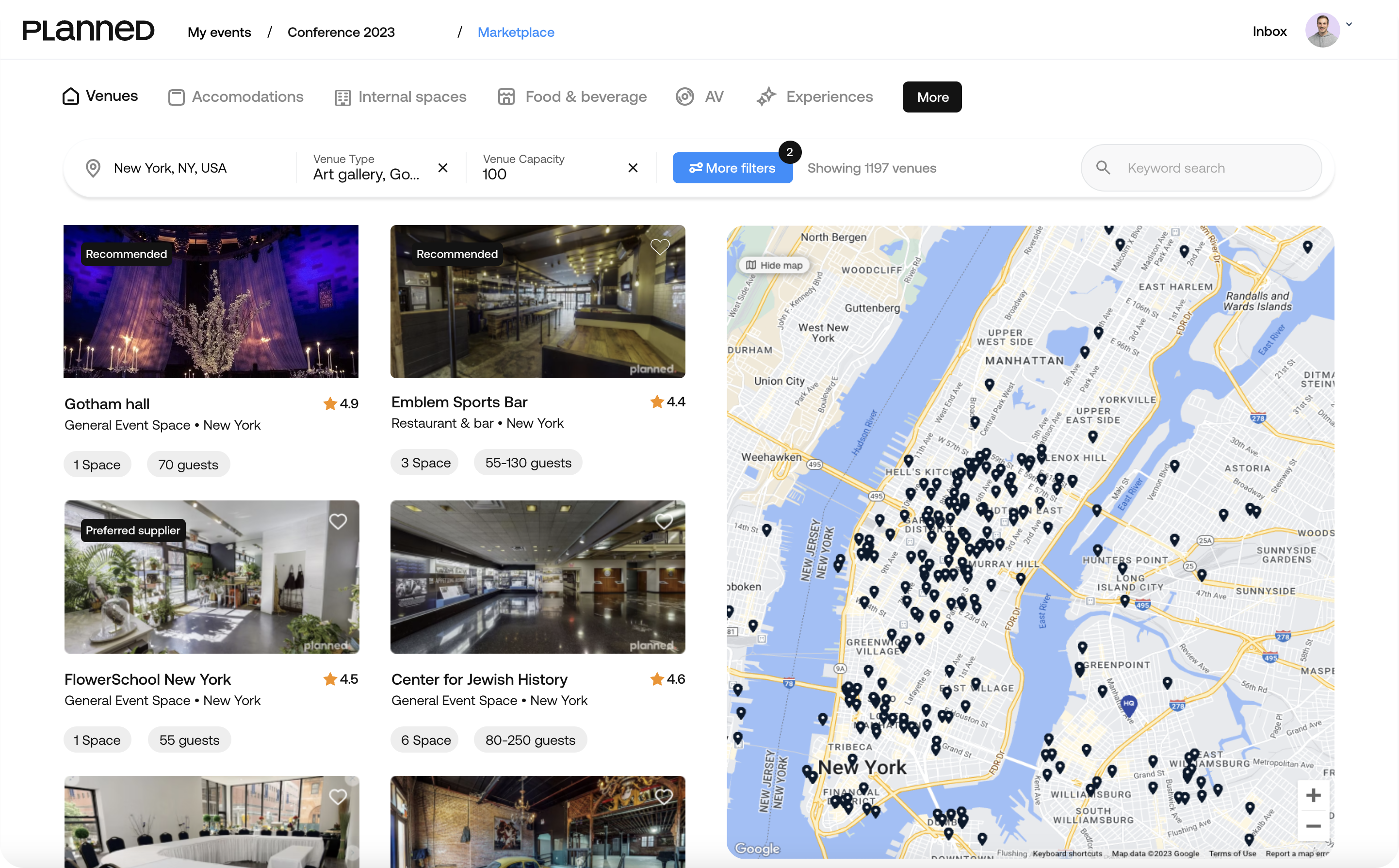This screenshot has width=1399, height=868.
Task: Toggle favorite heart on FlowerSchool New York
Action: 338,521
